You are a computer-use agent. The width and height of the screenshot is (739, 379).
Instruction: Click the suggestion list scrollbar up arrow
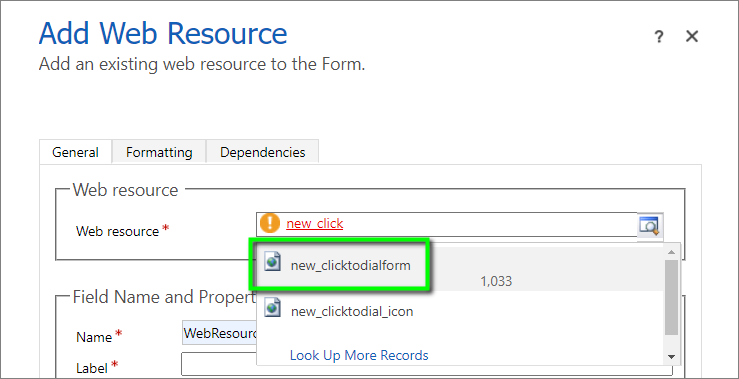pyautogui.click(x=672, y=253)
